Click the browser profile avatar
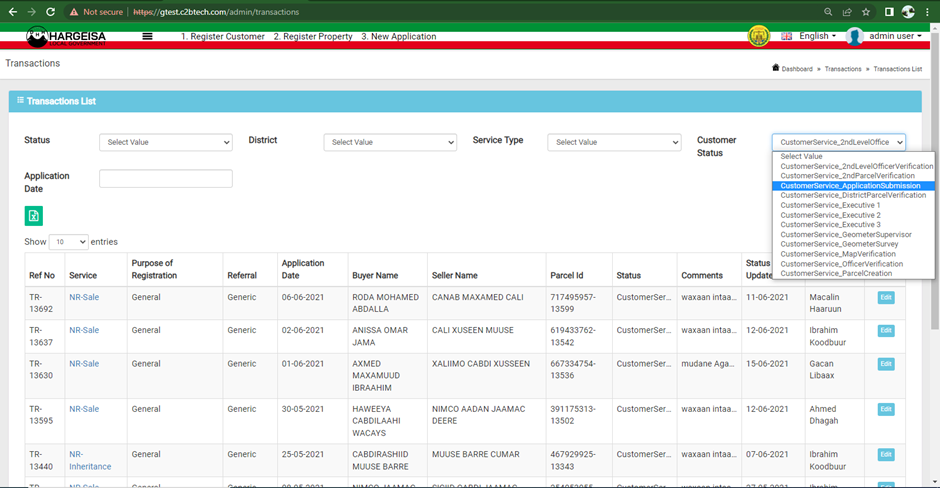The width and height of the screenshot is (940, 488). point(908,12)
